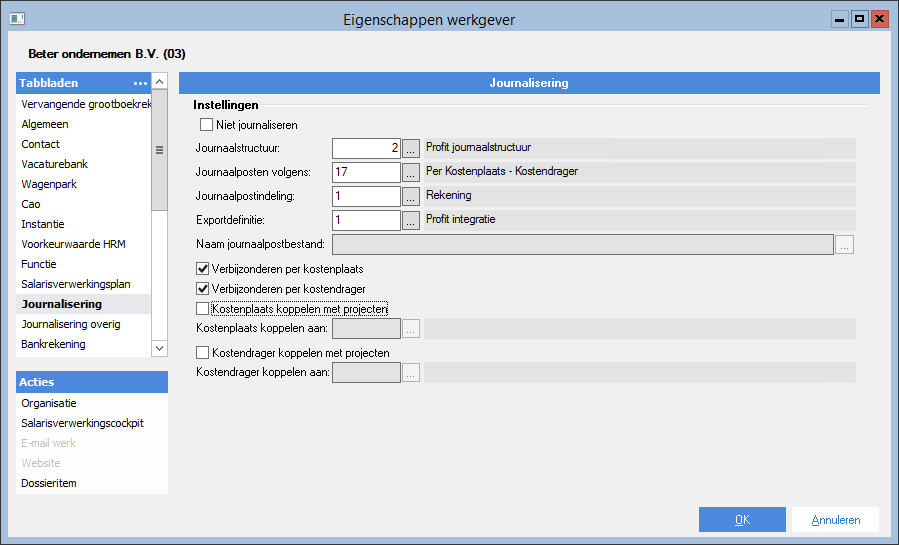Open Salarisverwerkingscockpit action
The height and width of the screenshot is (545, 899).
click(x=92, y=423)
